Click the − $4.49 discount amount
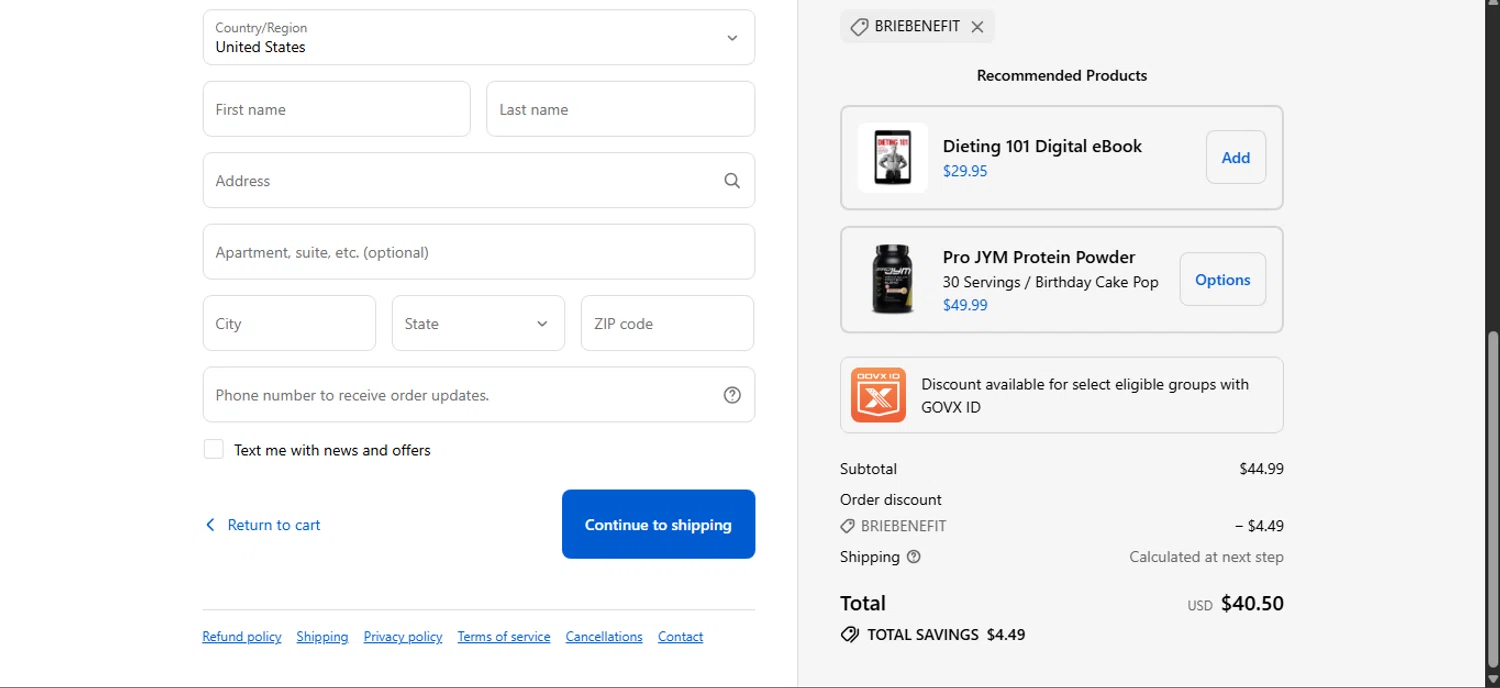This screenshot has height=688, width=1500. [x=1259, y=526]
